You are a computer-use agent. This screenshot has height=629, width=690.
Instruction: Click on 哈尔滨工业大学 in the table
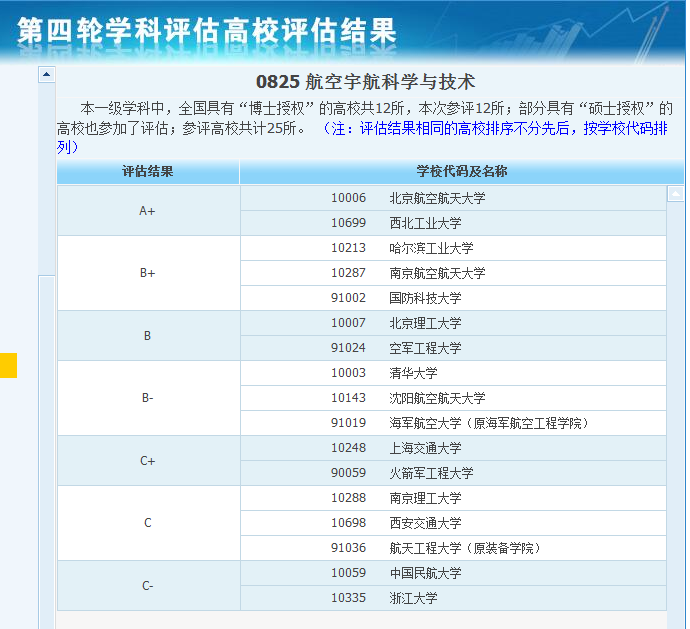[x=431, y=248]
